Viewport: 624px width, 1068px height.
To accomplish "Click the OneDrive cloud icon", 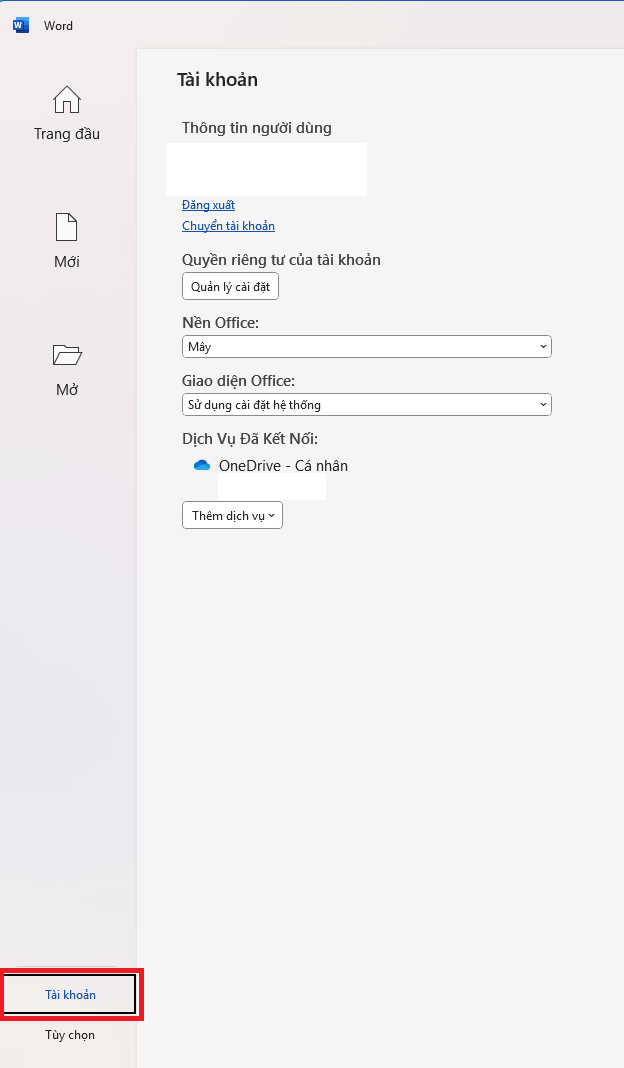I will coord(202,466).
